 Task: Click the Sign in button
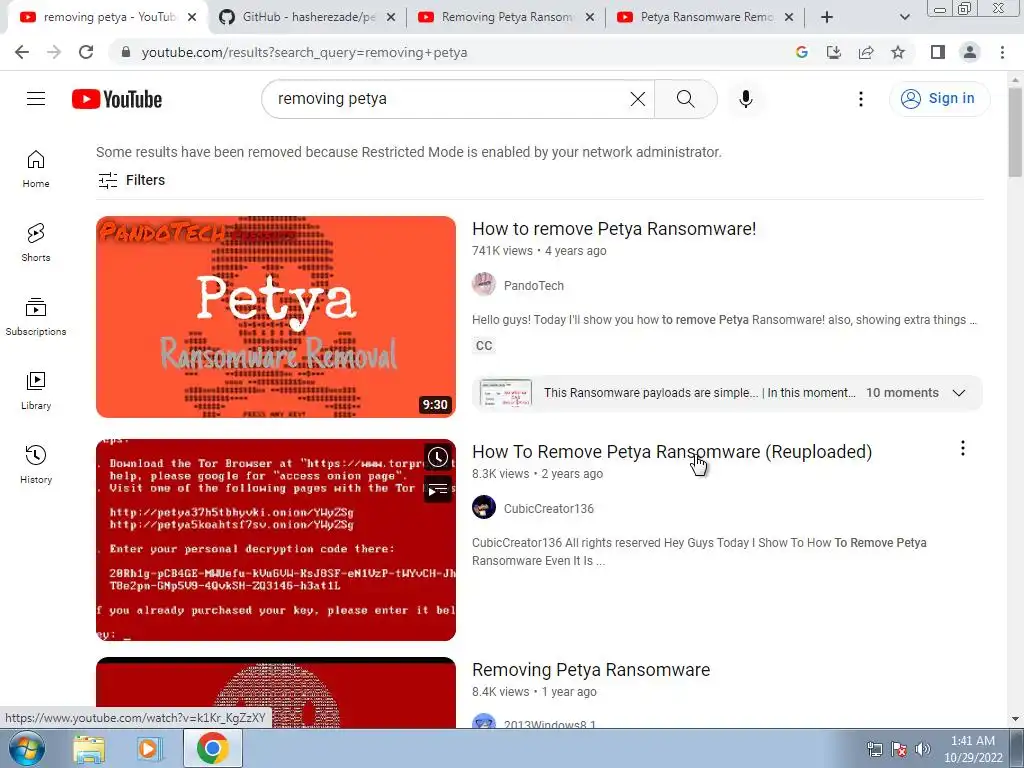click(x=938, y=99)
